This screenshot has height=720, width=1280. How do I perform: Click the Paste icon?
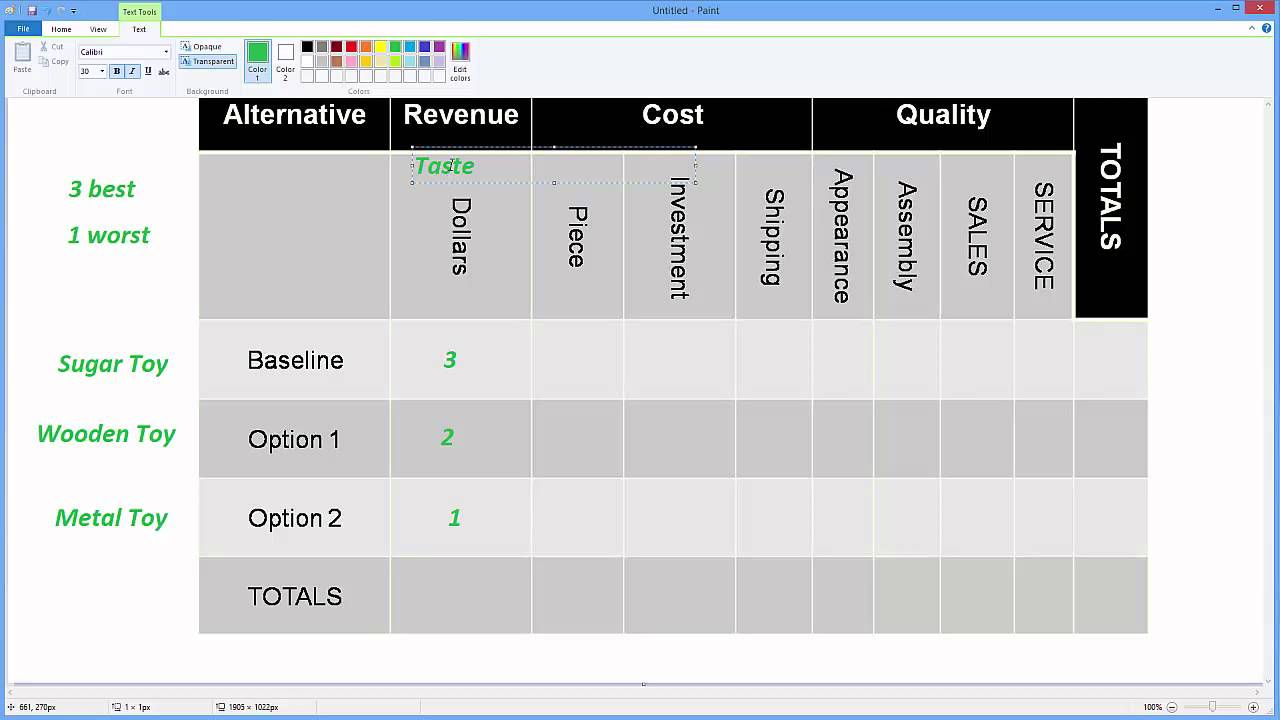pos(22,58)
